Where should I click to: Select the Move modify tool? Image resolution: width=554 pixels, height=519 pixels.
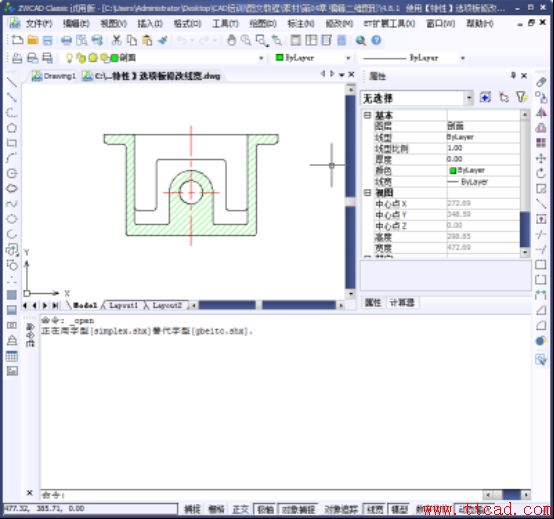[541, 158]
